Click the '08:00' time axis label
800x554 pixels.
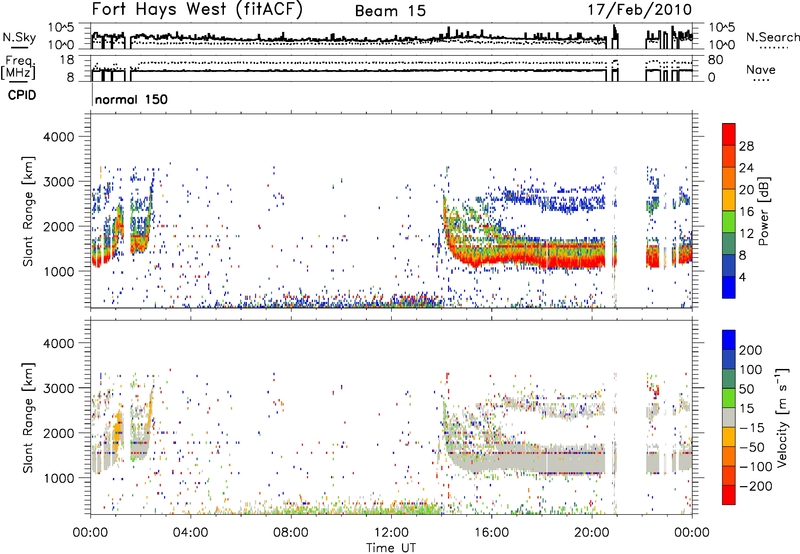(291, 533)
